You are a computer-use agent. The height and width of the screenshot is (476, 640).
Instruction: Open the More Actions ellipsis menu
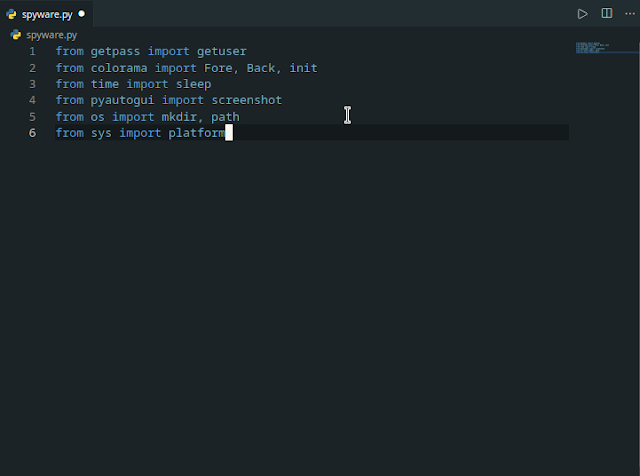click(x=630, y=14)
